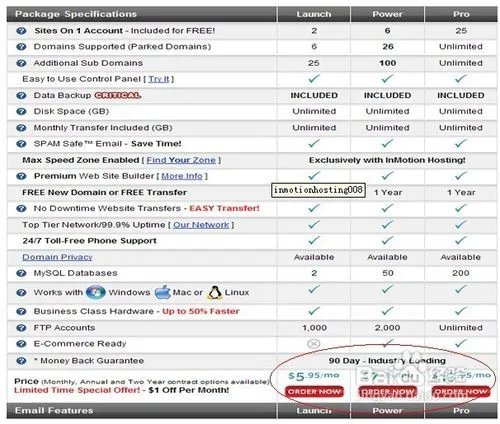500x424 pixels.
Task: Click help icon beside Domains Supported
Action: (x=21, y=47)
